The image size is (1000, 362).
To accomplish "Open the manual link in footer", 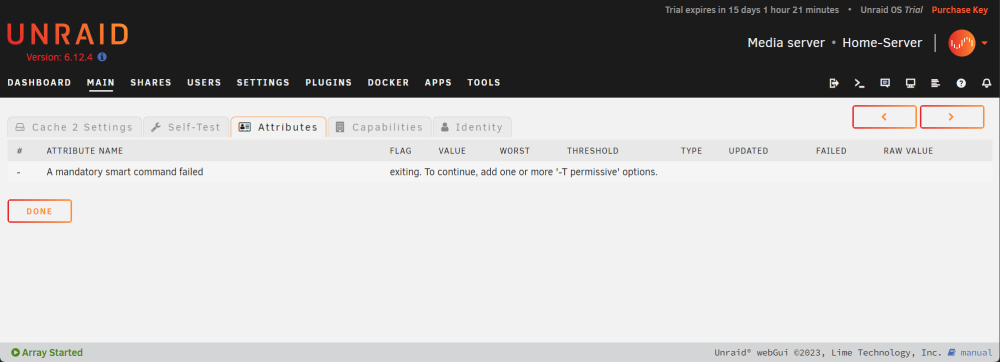I will click(x=970, y=352).
